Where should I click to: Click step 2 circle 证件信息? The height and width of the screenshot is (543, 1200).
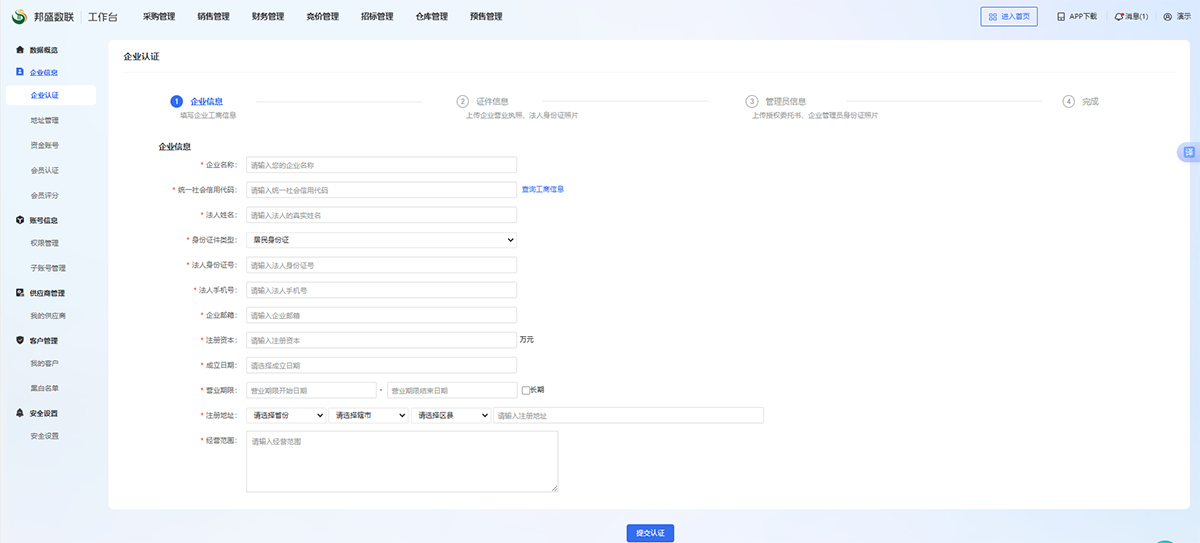coord(463,101)
